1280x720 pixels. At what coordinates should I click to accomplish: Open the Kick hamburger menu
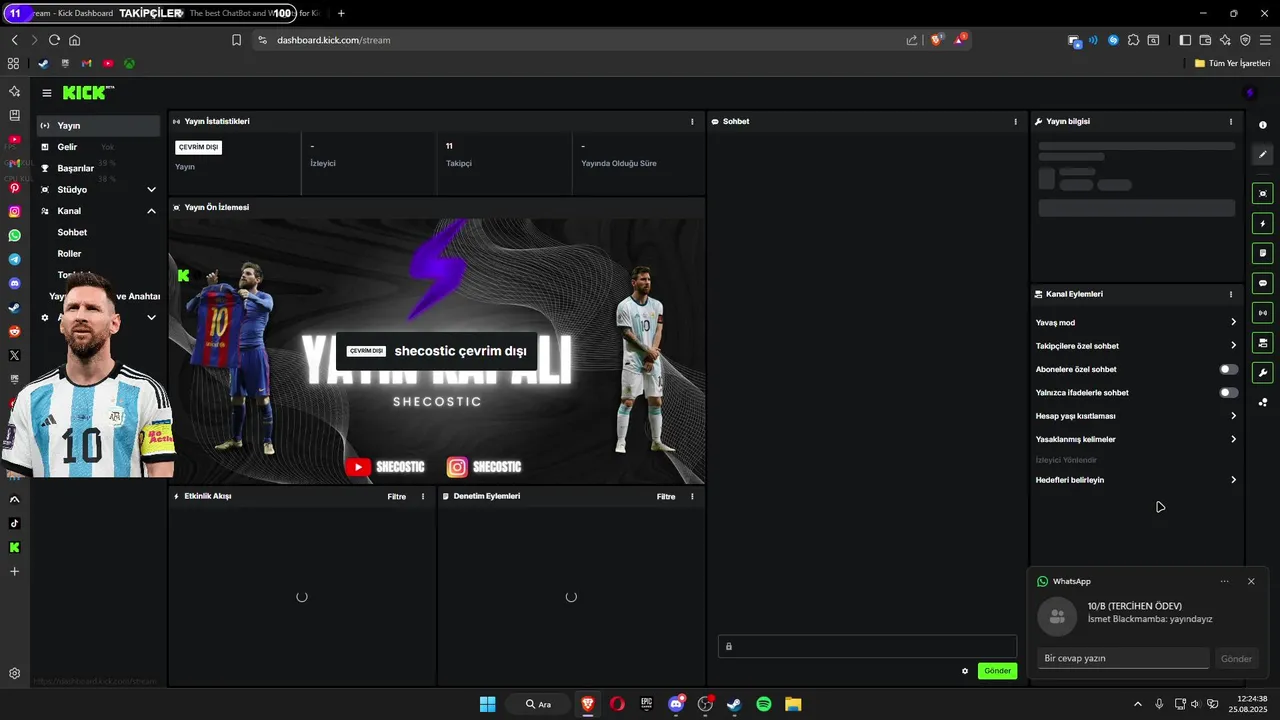click(x=47, y=93)
